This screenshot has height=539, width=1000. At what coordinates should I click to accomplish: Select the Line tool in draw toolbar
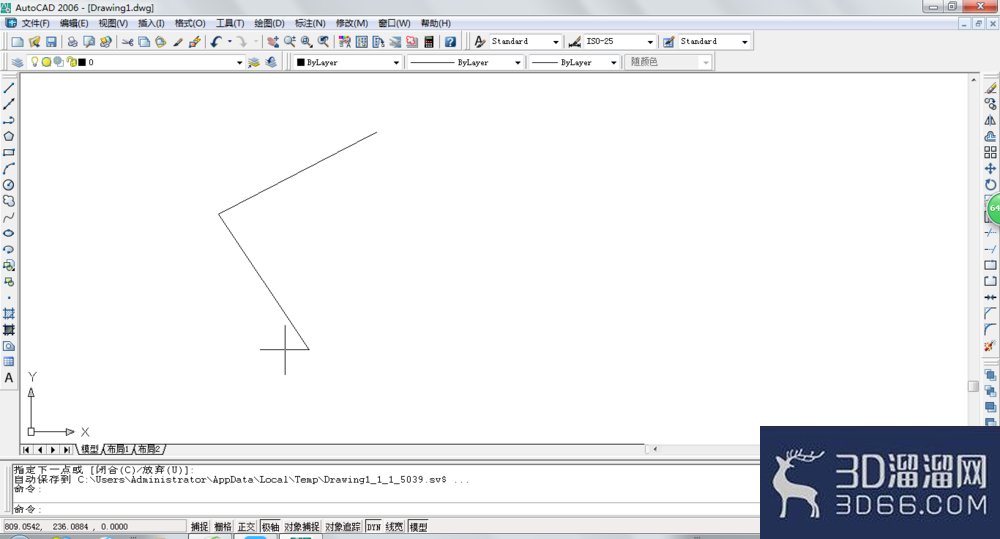click(9, 88)
